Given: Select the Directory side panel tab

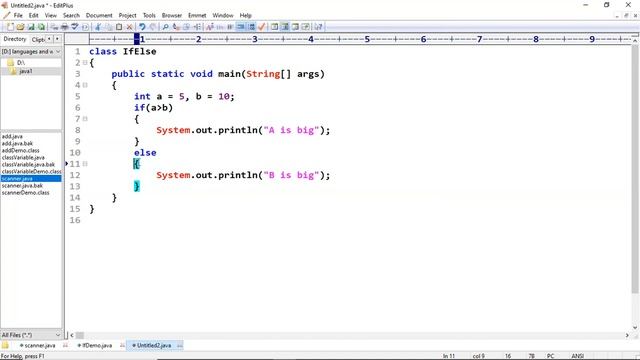Looking at the screenshot, I should pyautogui.click(x=15, y=39).
